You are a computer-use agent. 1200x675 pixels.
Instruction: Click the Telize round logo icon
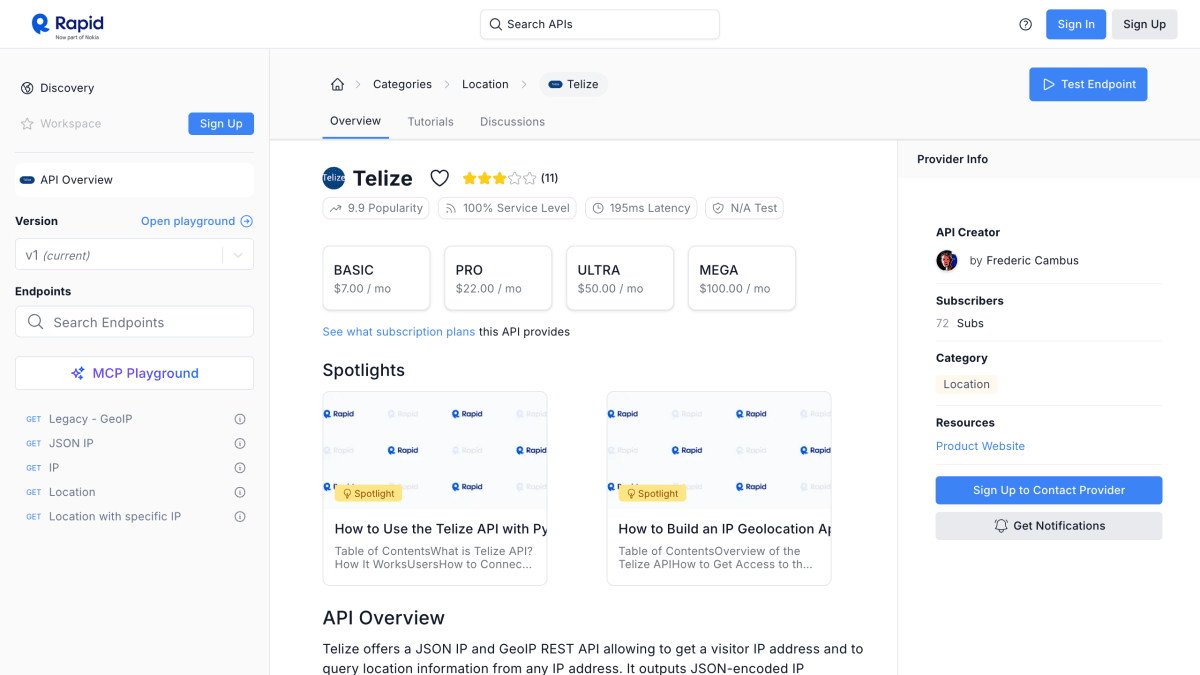point(334,178)
